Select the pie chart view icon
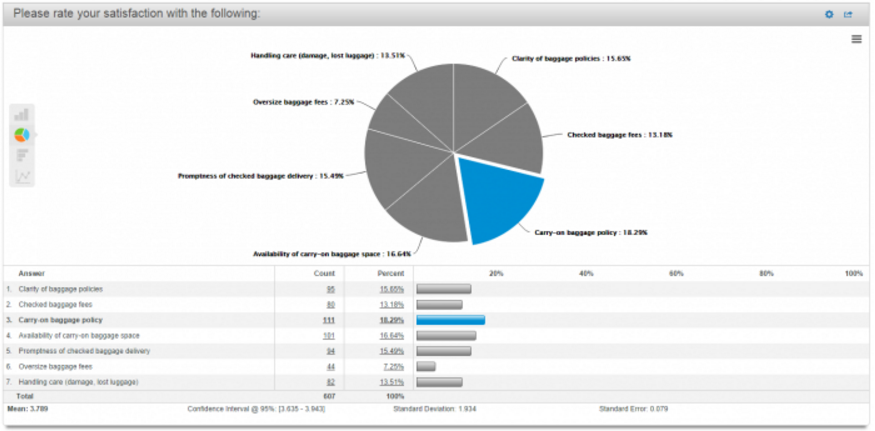The height and width of the screenshot is (431, 875). (21, 135)
